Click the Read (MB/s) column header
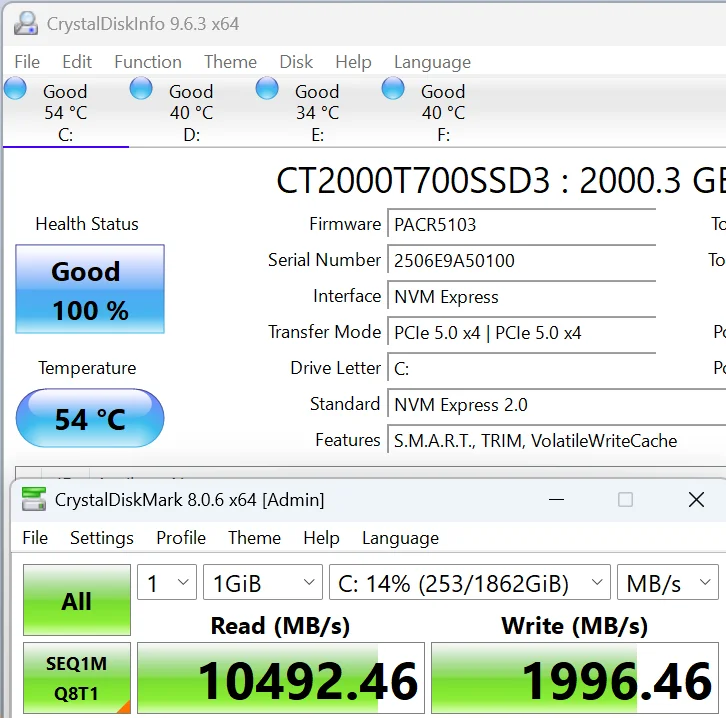This screenshot has width=726, height=718. (280, 626)
